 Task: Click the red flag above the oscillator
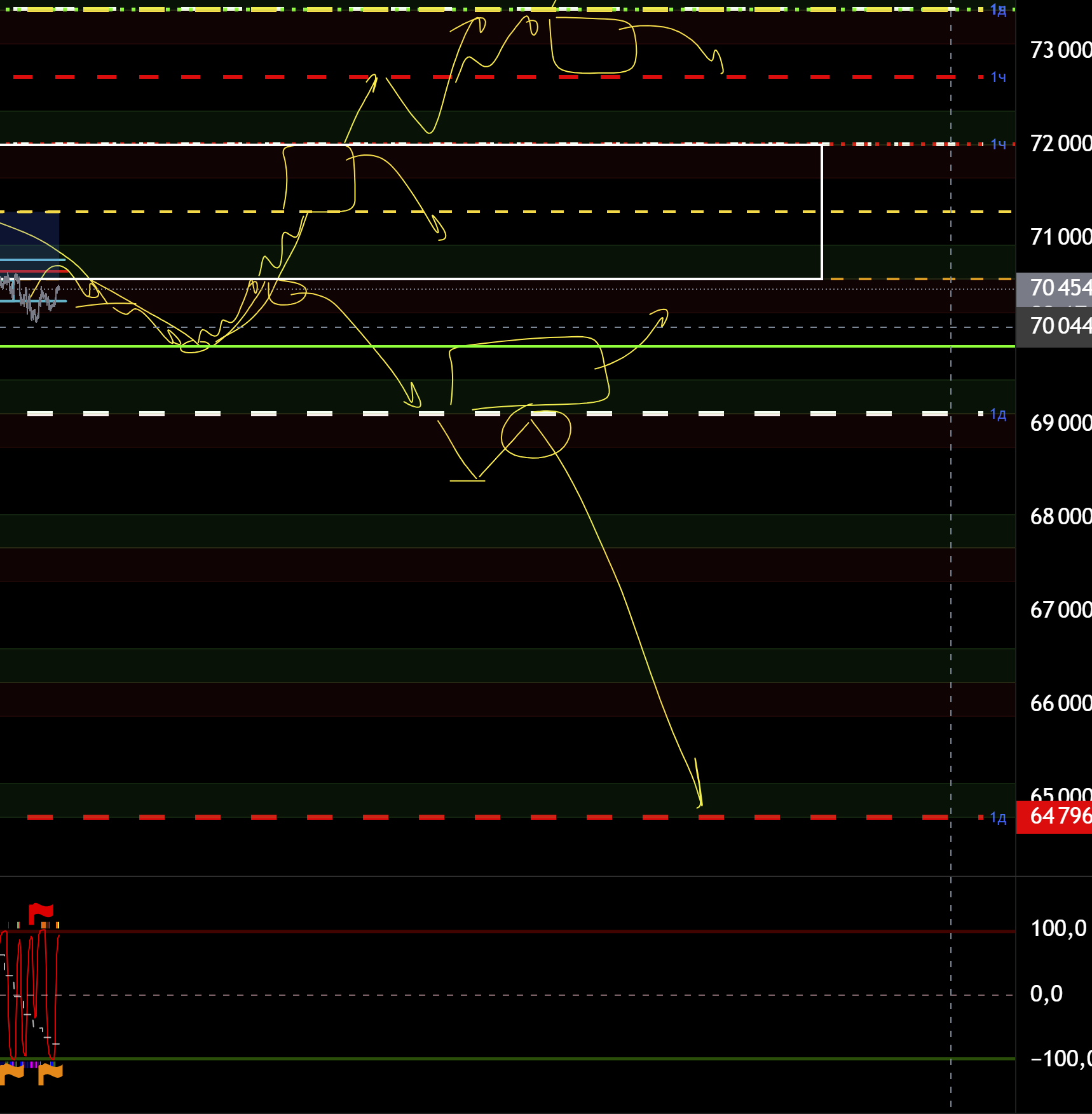click(41, 913)
